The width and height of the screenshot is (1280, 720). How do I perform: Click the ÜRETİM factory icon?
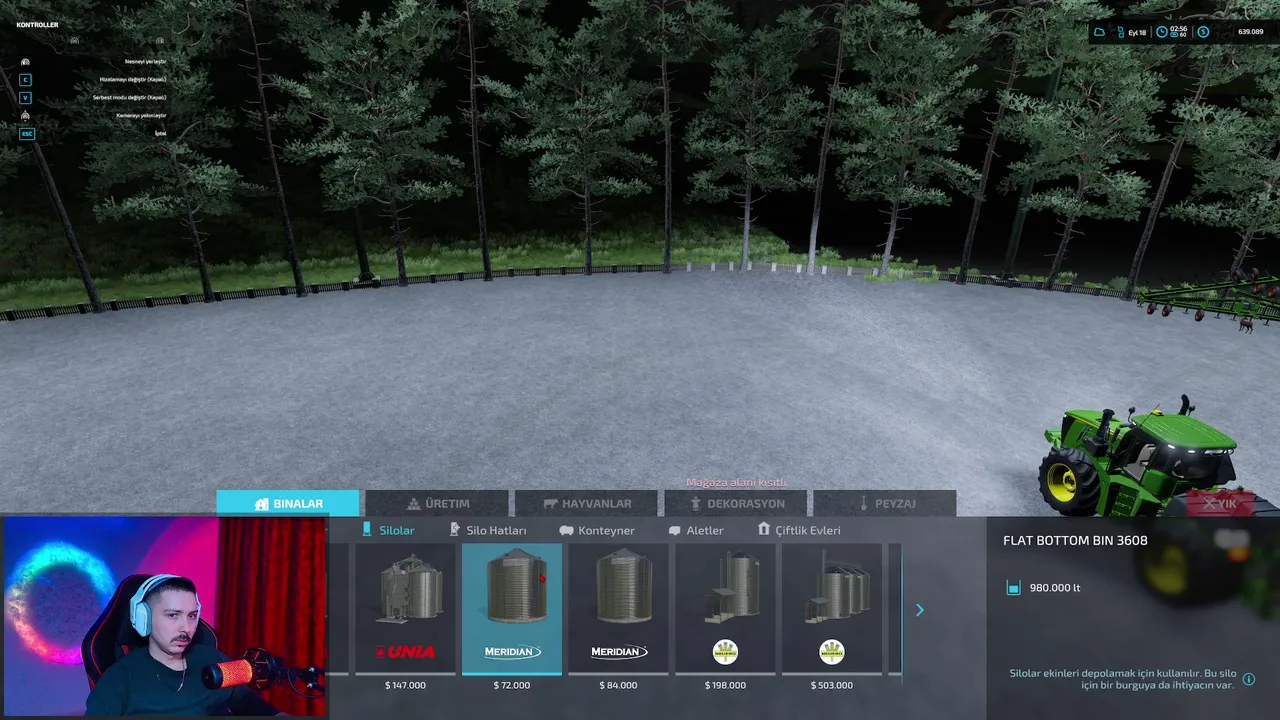pyautogui.click(x=413, y=504)
